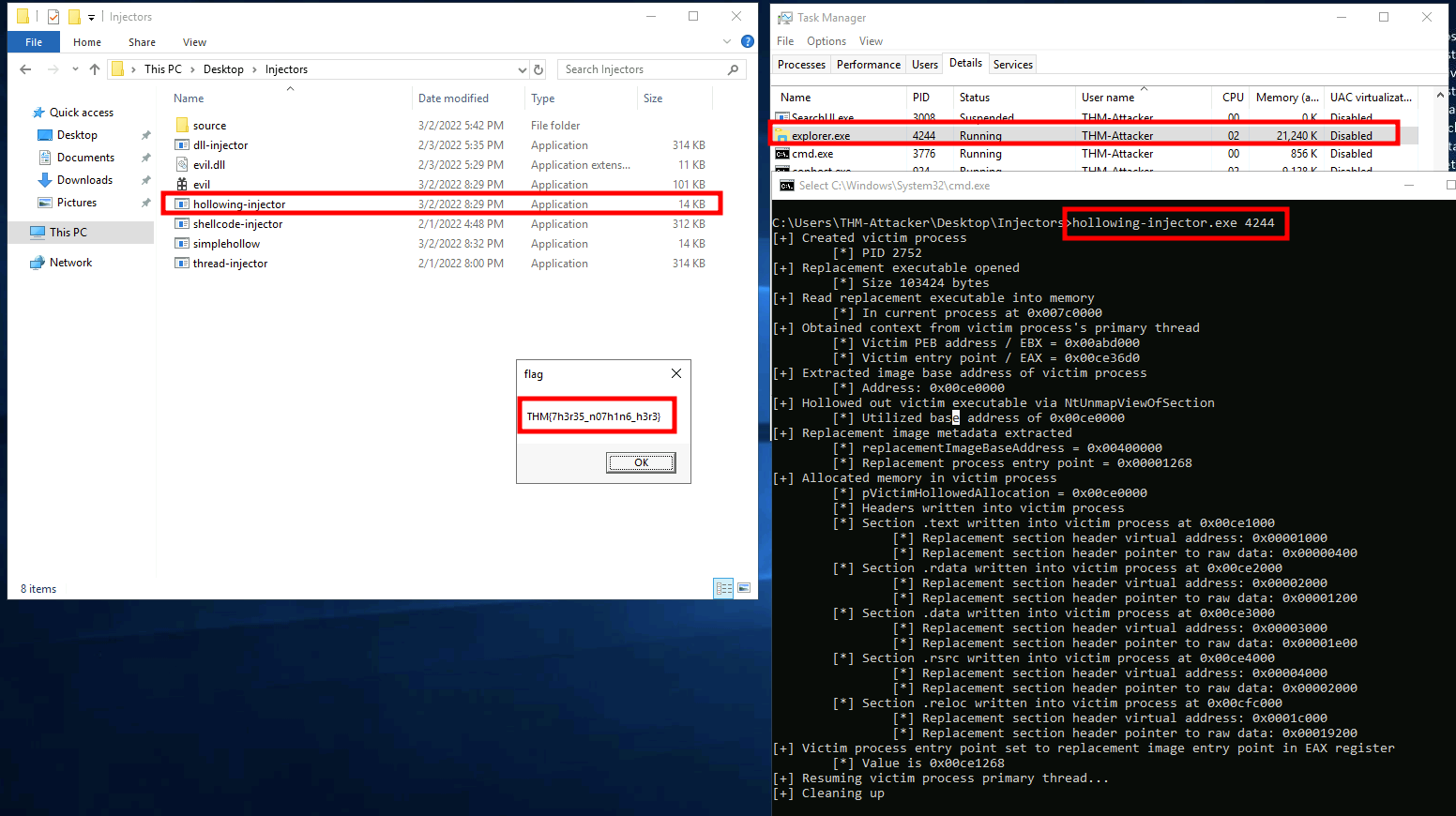Open Task Manager Options menu
Image resolution: width=1456 pixels, height=816 pixels.
tap(827, 41)
